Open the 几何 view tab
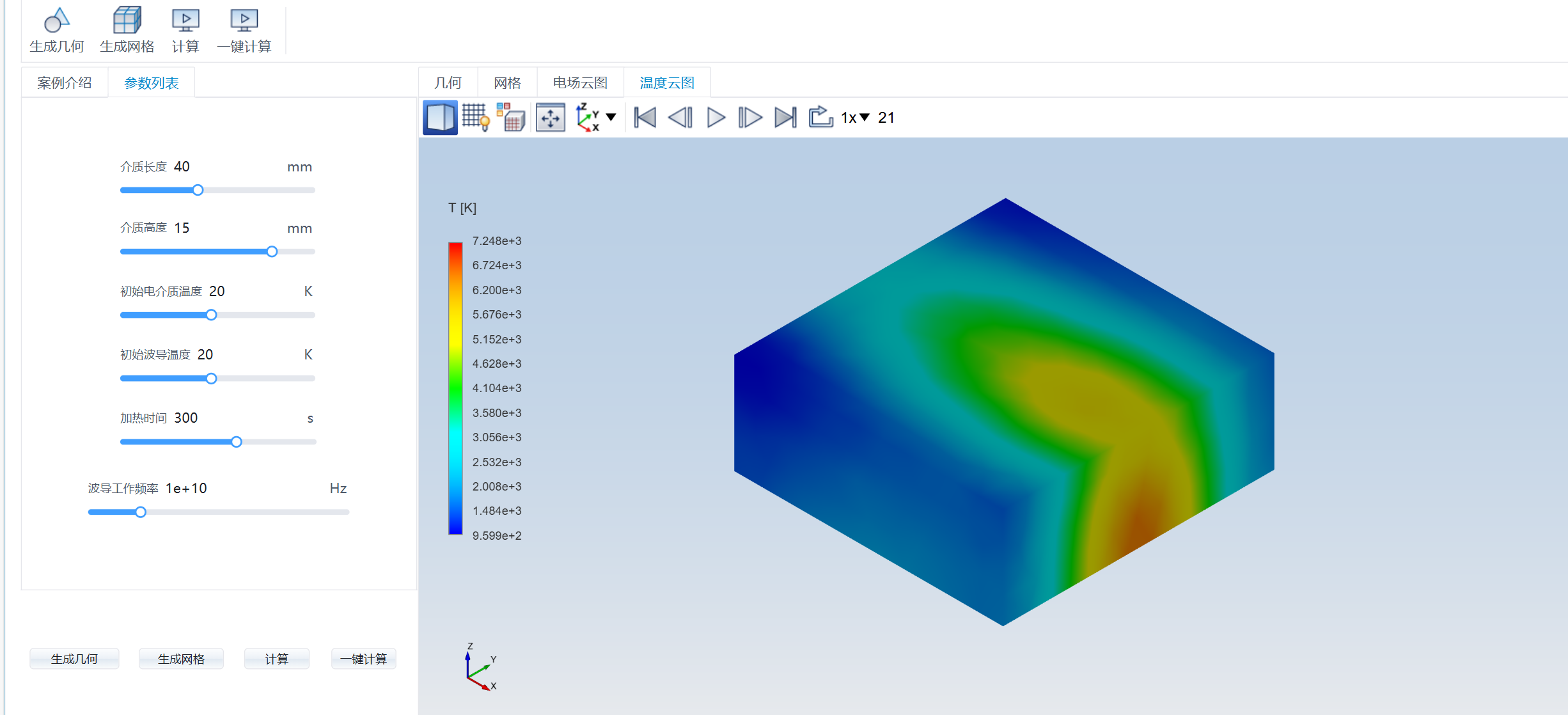 click(448, 82)
